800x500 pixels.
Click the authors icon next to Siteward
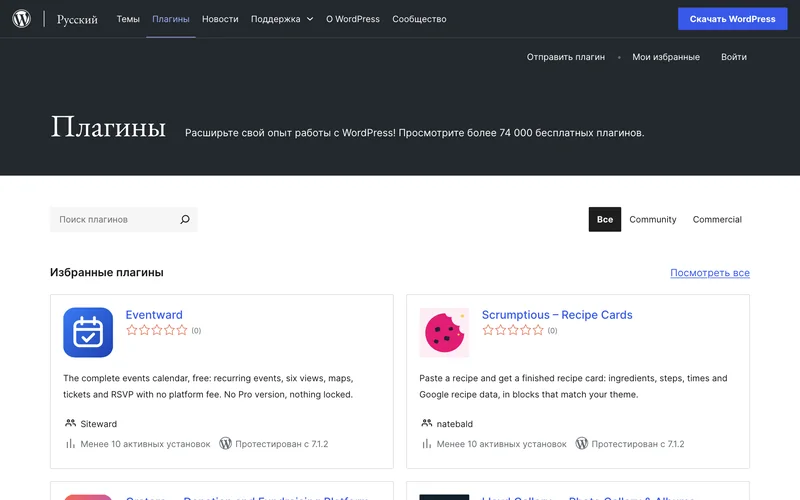pyautogui.click(x=70, y=423)
